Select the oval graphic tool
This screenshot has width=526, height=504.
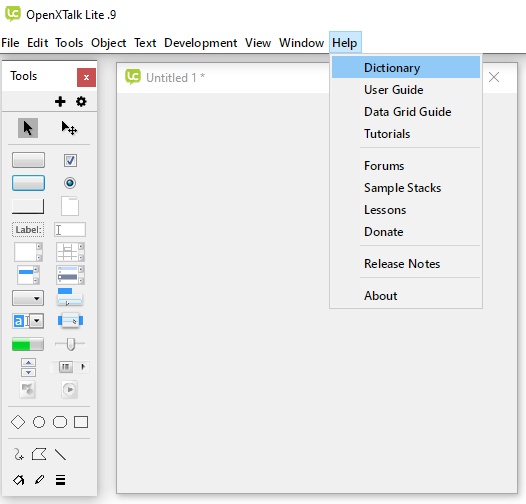[39, 422]
